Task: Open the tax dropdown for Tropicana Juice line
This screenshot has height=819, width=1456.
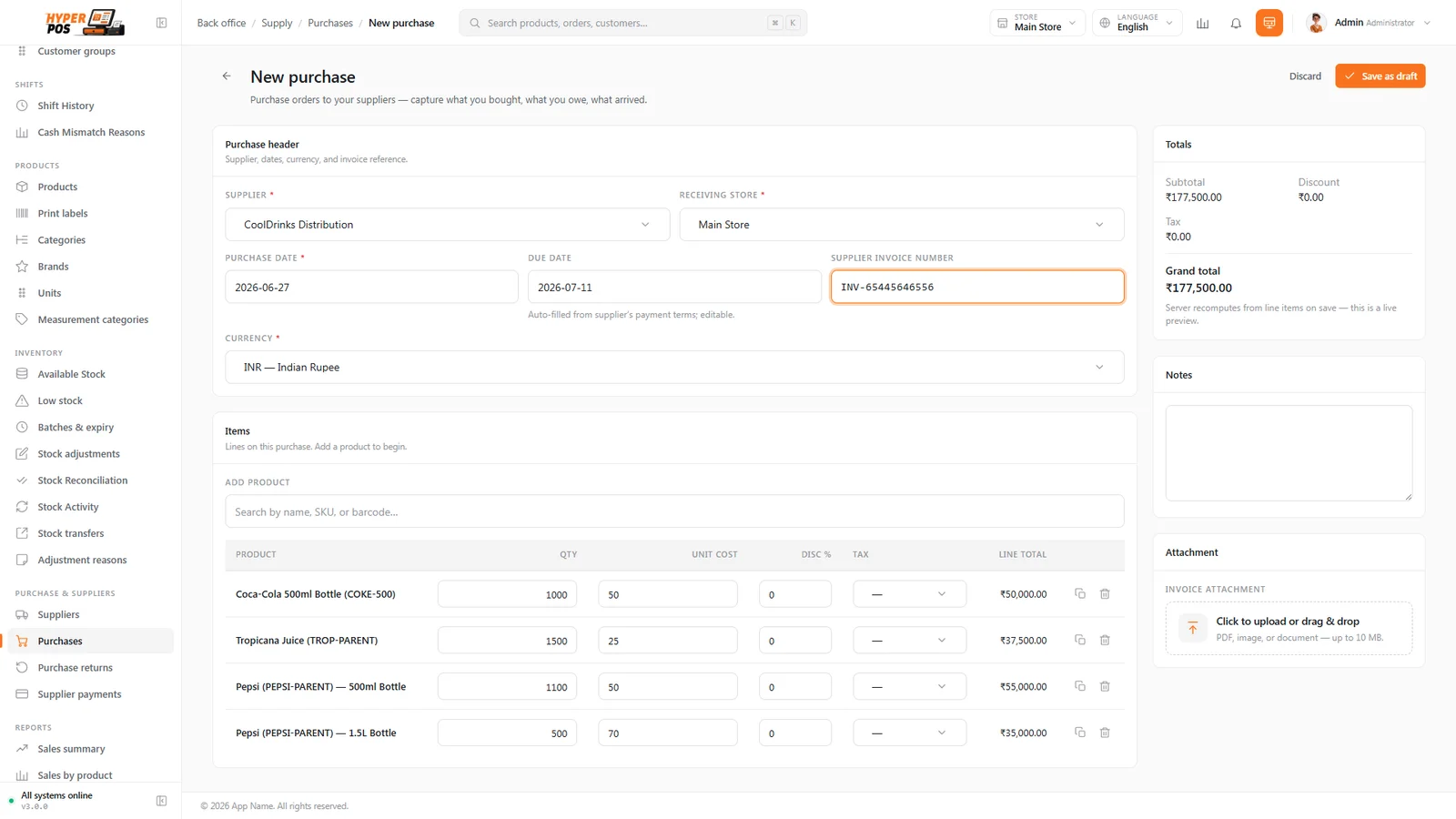Action: click(x=909, y=641)
